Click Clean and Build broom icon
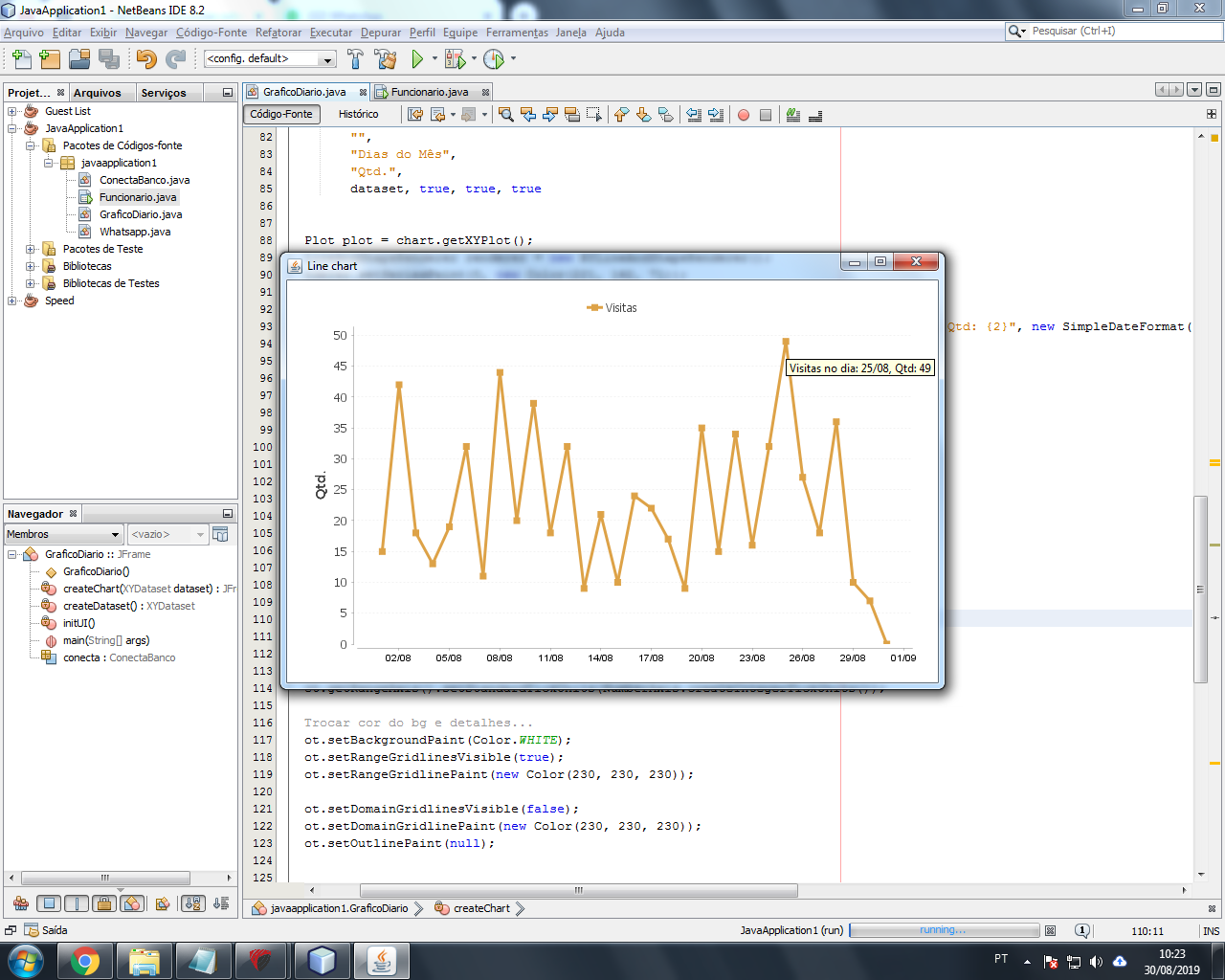The width and height of the screenshot is (1225, 980). 386,59
